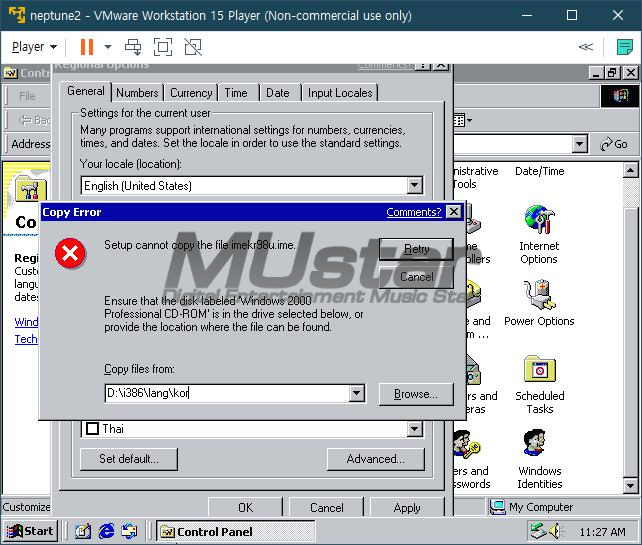Collapse the VMware toolbar with the double-chevron icon
The height and width of the screenshot is (545, 642).
585,47
